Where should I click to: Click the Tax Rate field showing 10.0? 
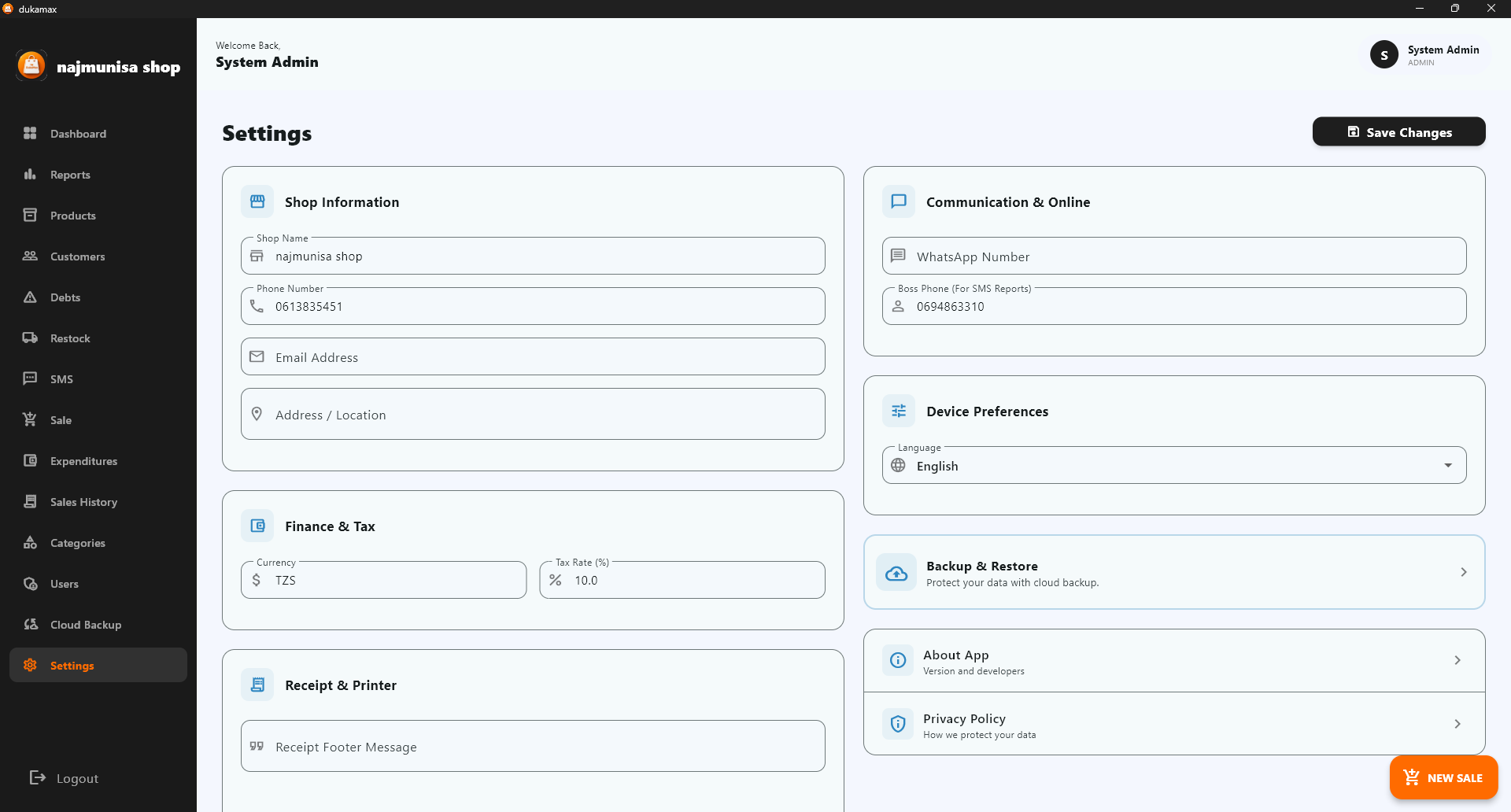coord(682,580)
